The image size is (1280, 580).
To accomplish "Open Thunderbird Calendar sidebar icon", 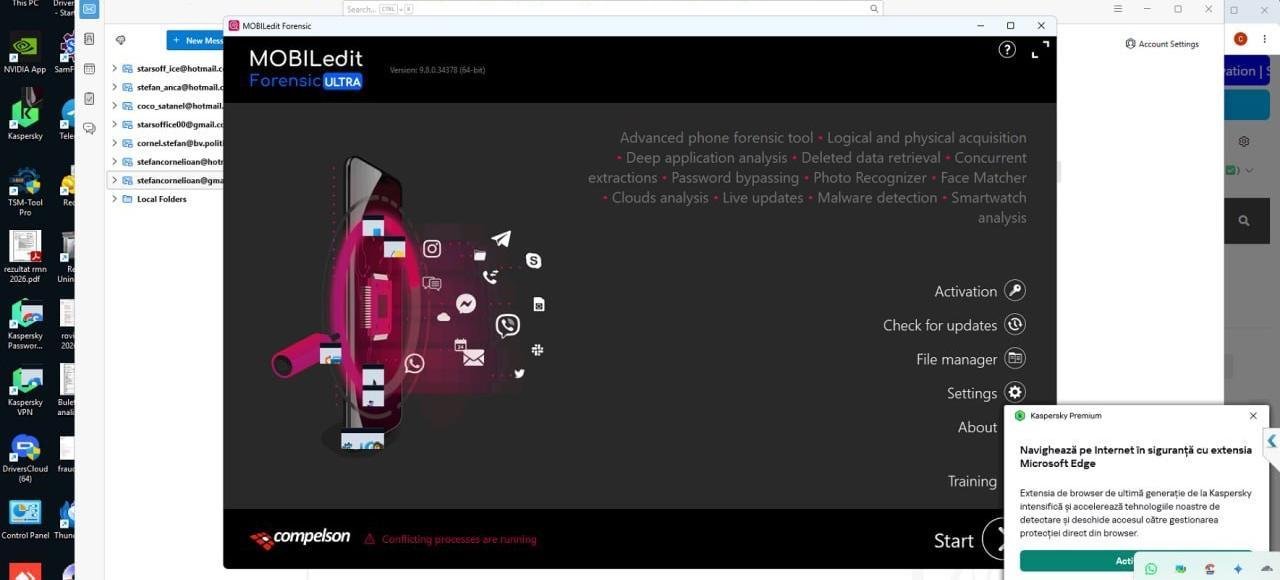I will [89, 69].
